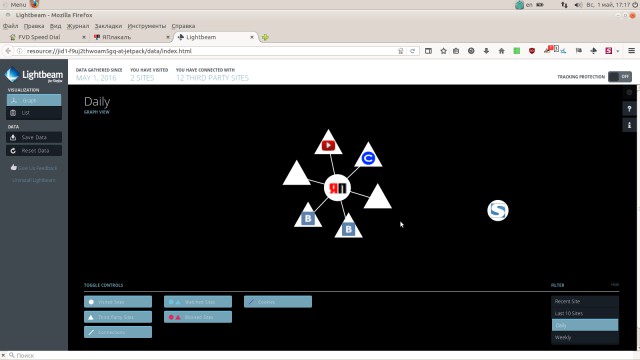The width and height of the screenshot is (640, 360).
Task: Click the flag extension toolbar icon
Action: pyautogui.click(x=578, y=51)
